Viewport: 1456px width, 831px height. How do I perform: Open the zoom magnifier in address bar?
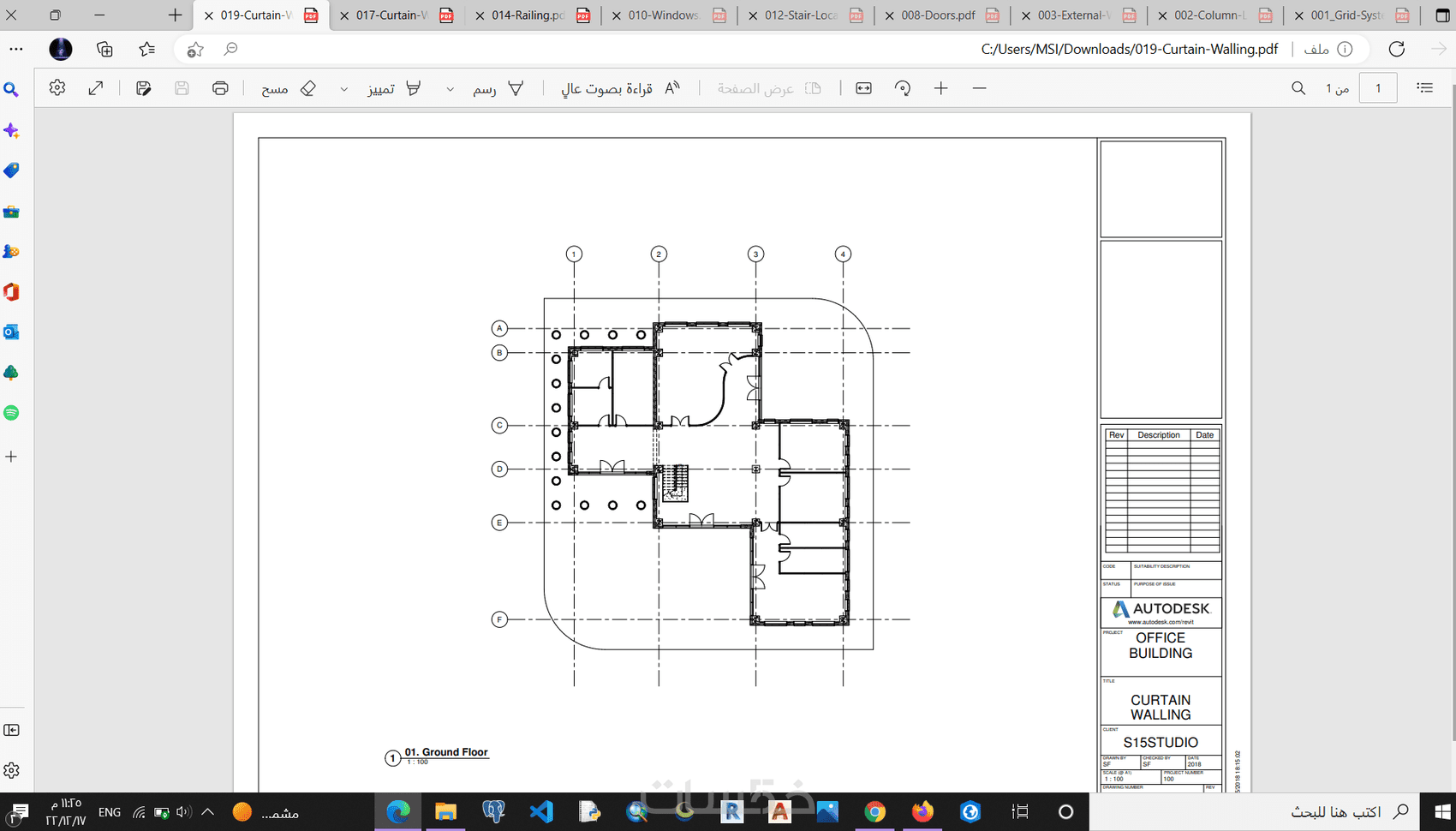230,49
